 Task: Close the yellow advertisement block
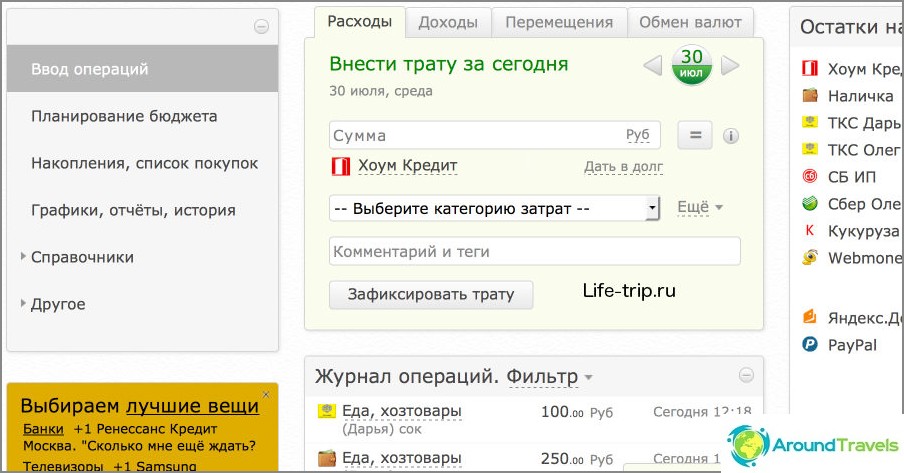pos(266,395)
